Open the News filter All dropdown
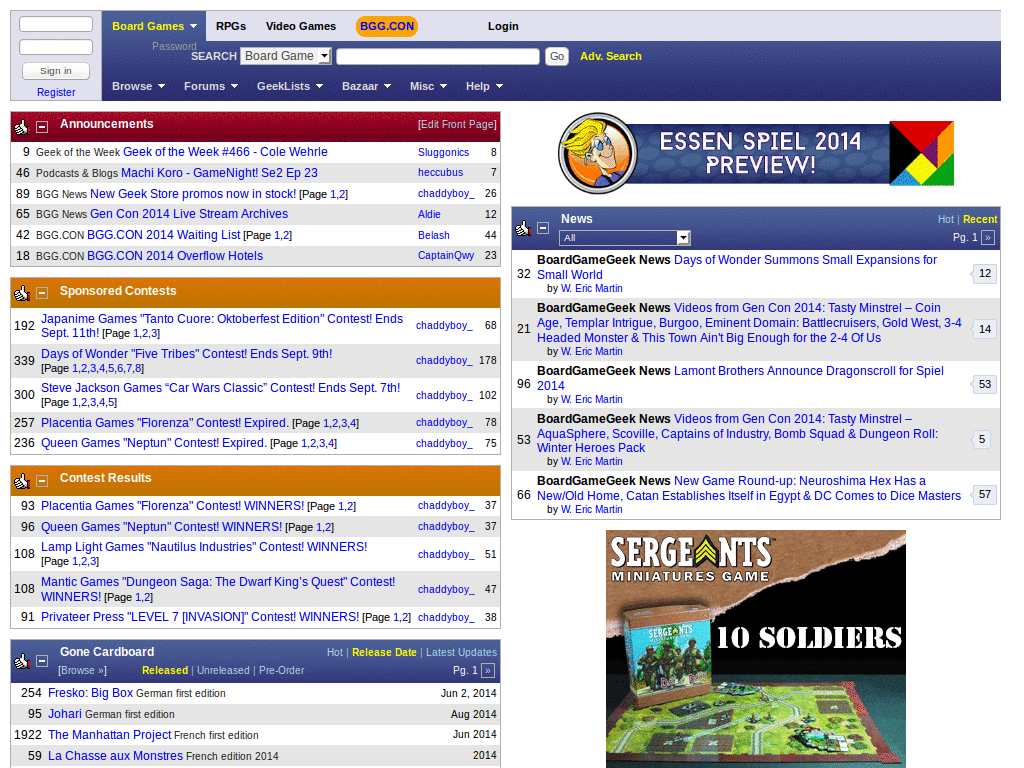This screenshot has height=768, width=1024. click(x=624, y=238)
